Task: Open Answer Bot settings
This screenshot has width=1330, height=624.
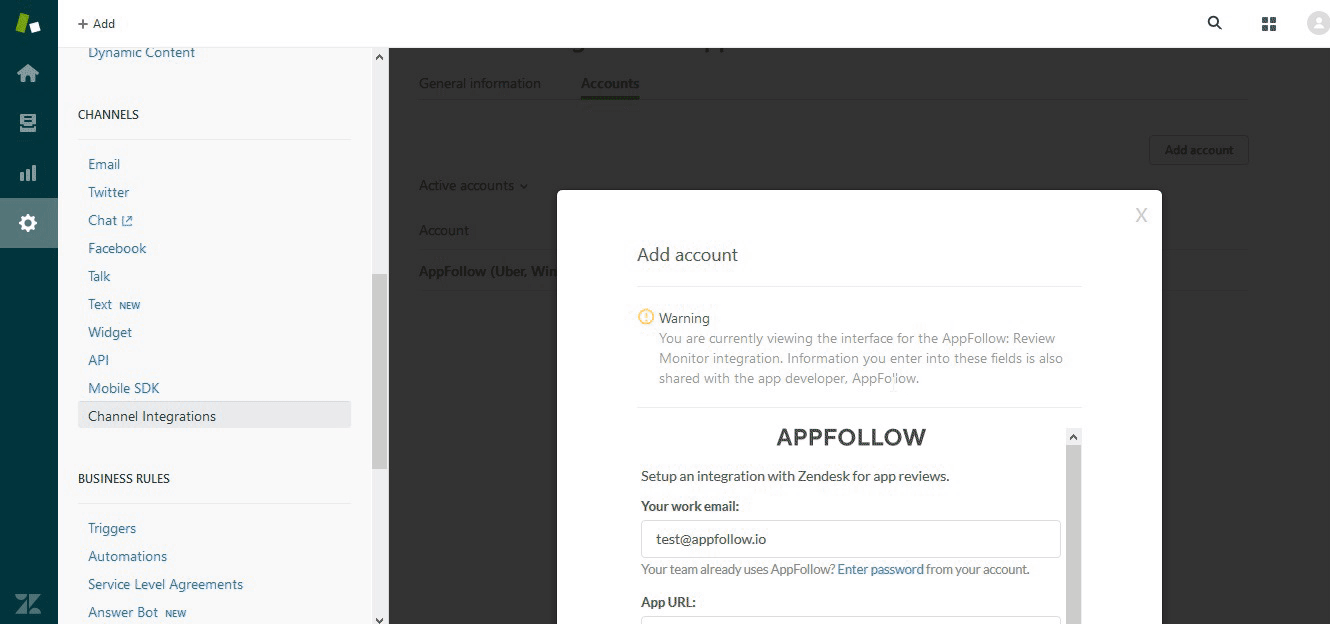Action: tap(123, 612)
